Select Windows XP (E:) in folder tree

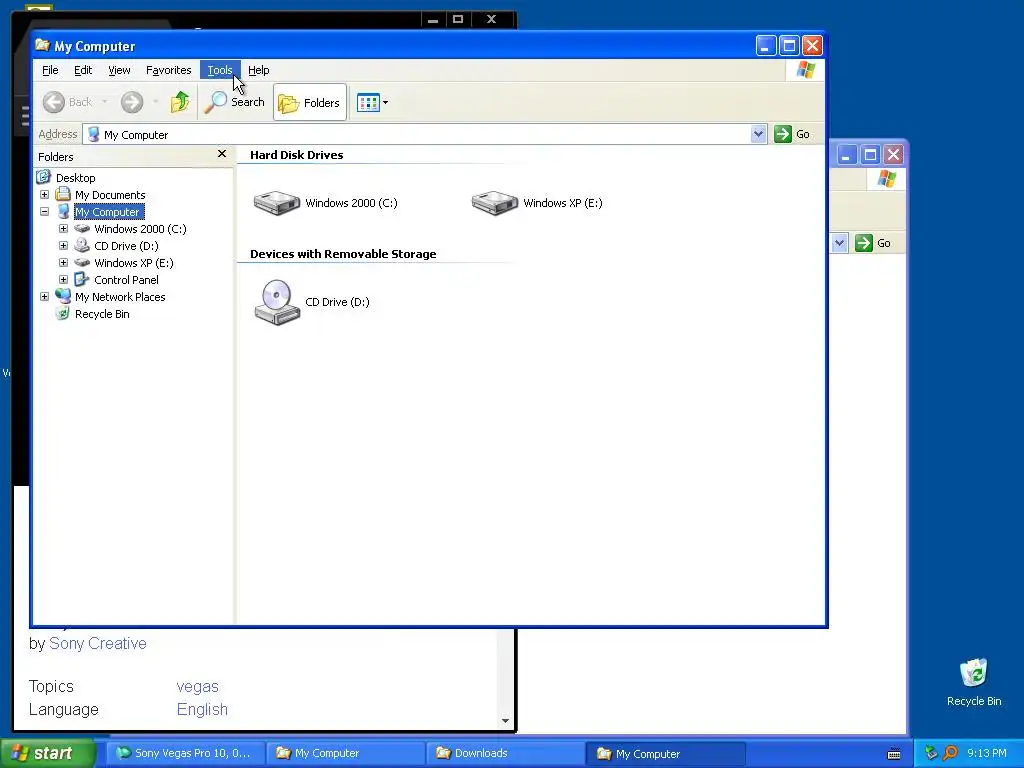(x=133, y=263)
